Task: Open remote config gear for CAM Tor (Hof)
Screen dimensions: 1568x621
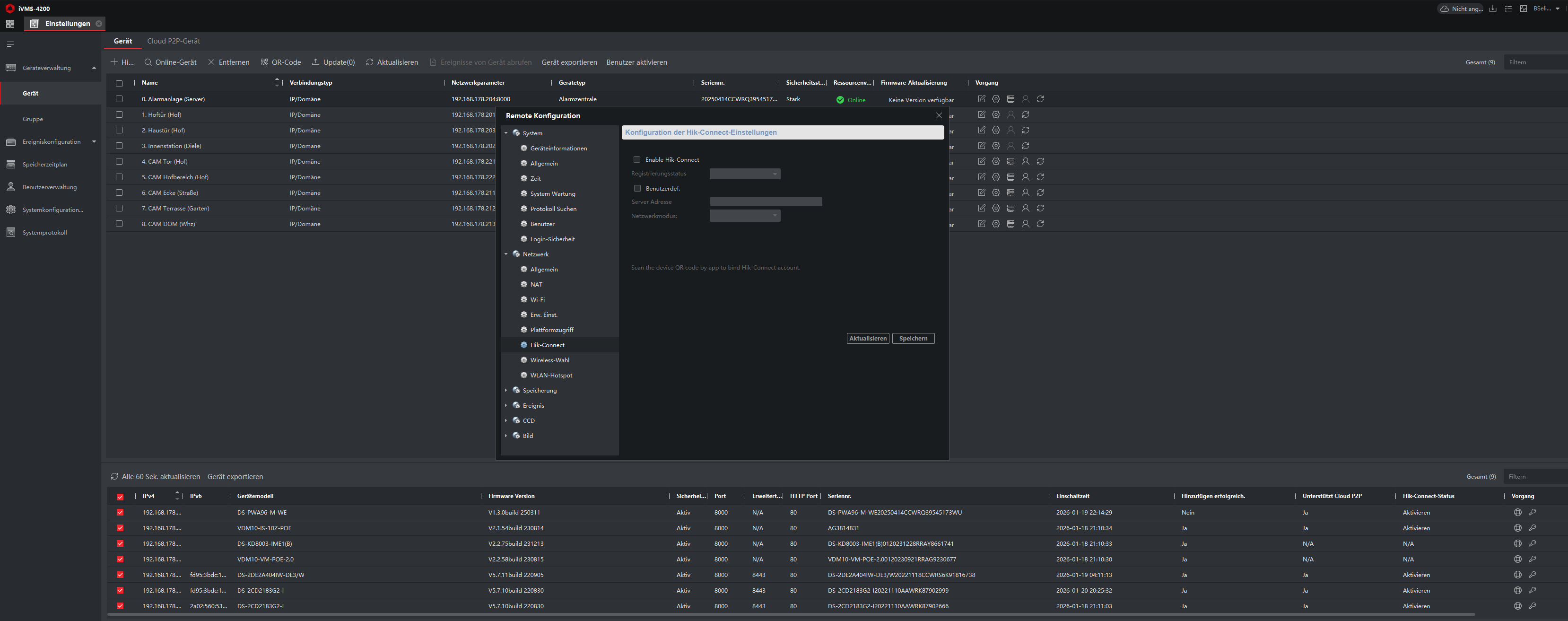Action: [x=996, y=161]
